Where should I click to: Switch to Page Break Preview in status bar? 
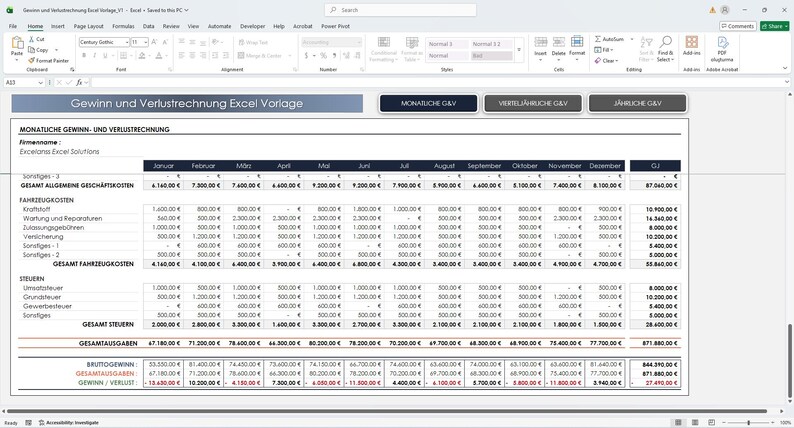tap(711, 422)
